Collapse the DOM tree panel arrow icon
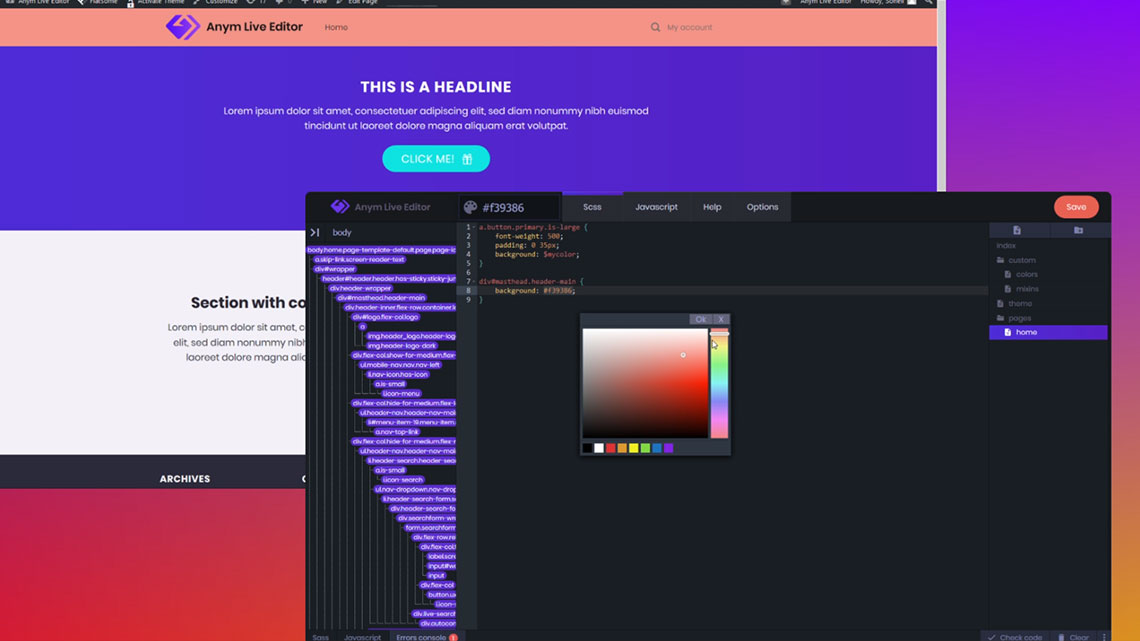The height and width of the screenshot is (641, 1140). click(x=315, y=232)
